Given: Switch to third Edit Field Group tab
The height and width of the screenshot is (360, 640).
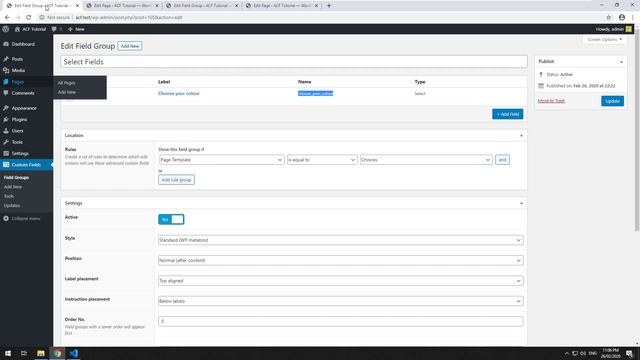Looking at the screenshot, I should click(x=202, y=6).
